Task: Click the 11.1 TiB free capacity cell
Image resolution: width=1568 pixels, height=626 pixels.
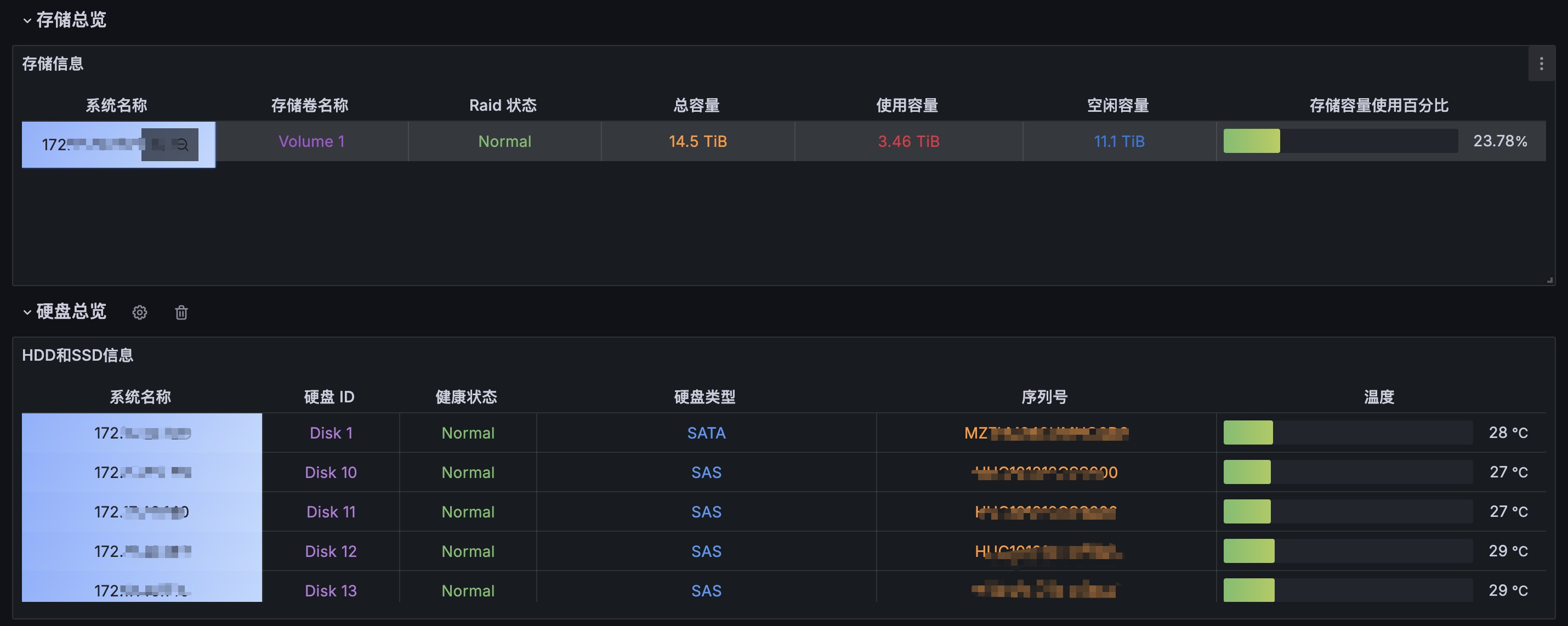Action: tap(1119, 142)
